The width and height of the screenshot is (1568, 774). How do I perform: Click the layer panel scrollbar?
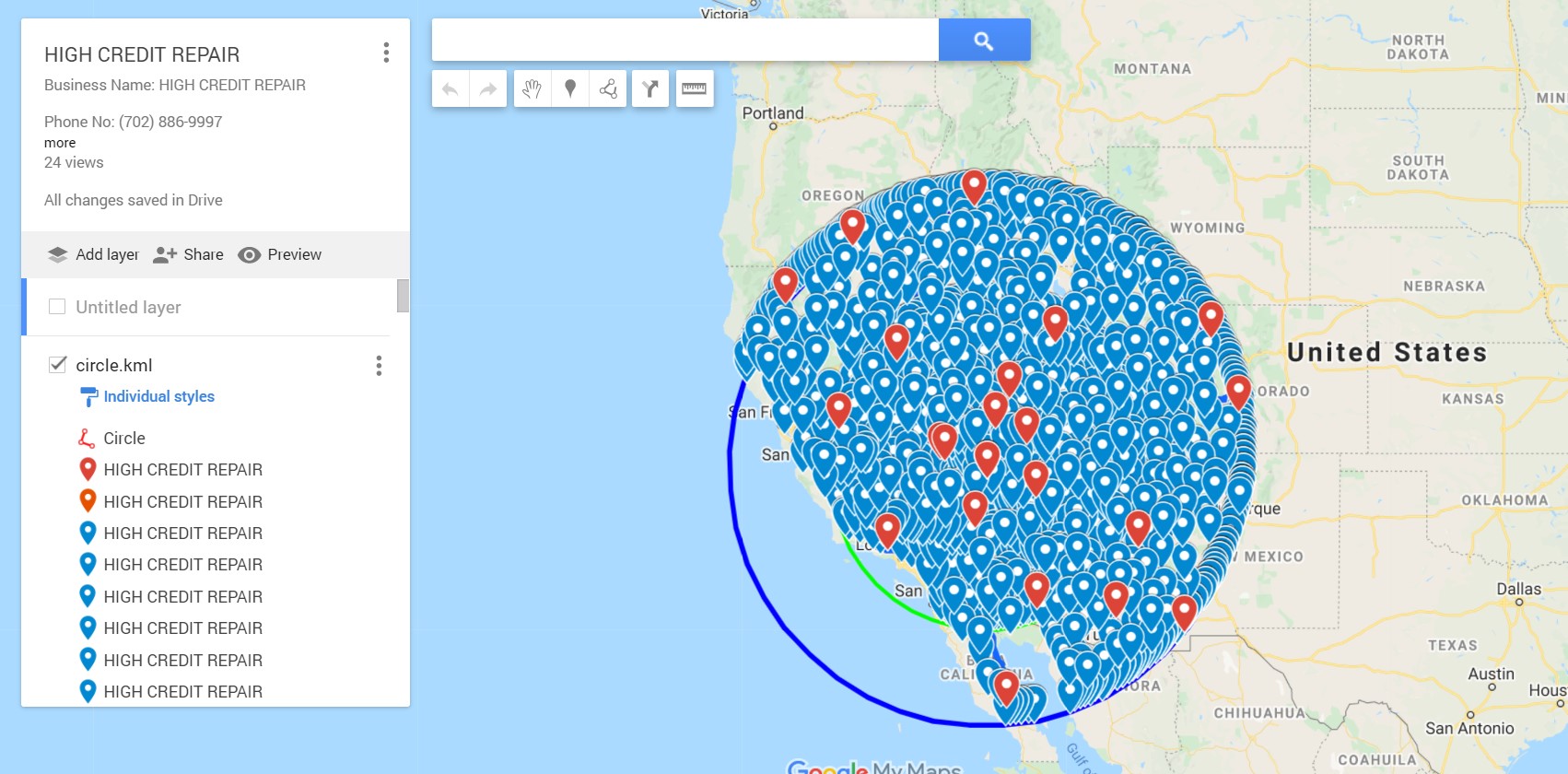point(403,296)
